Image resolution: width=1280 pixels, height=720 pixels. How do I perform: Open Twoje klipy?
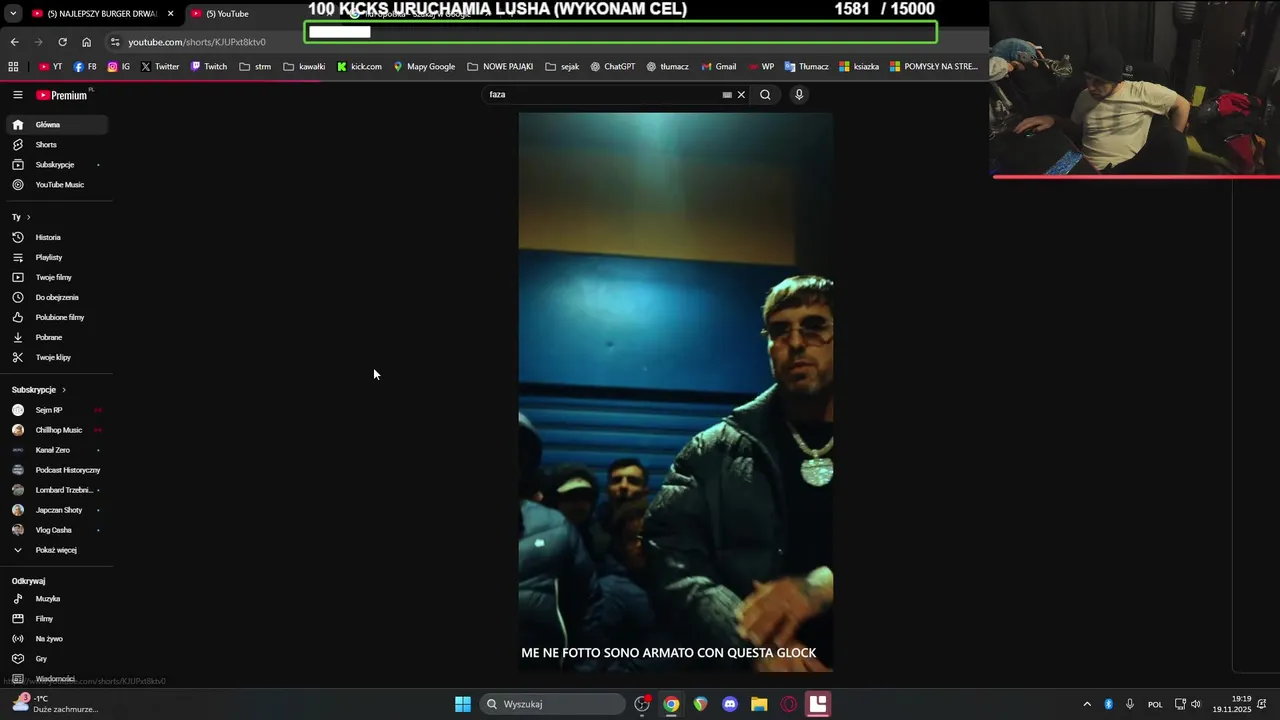point(56,357)
